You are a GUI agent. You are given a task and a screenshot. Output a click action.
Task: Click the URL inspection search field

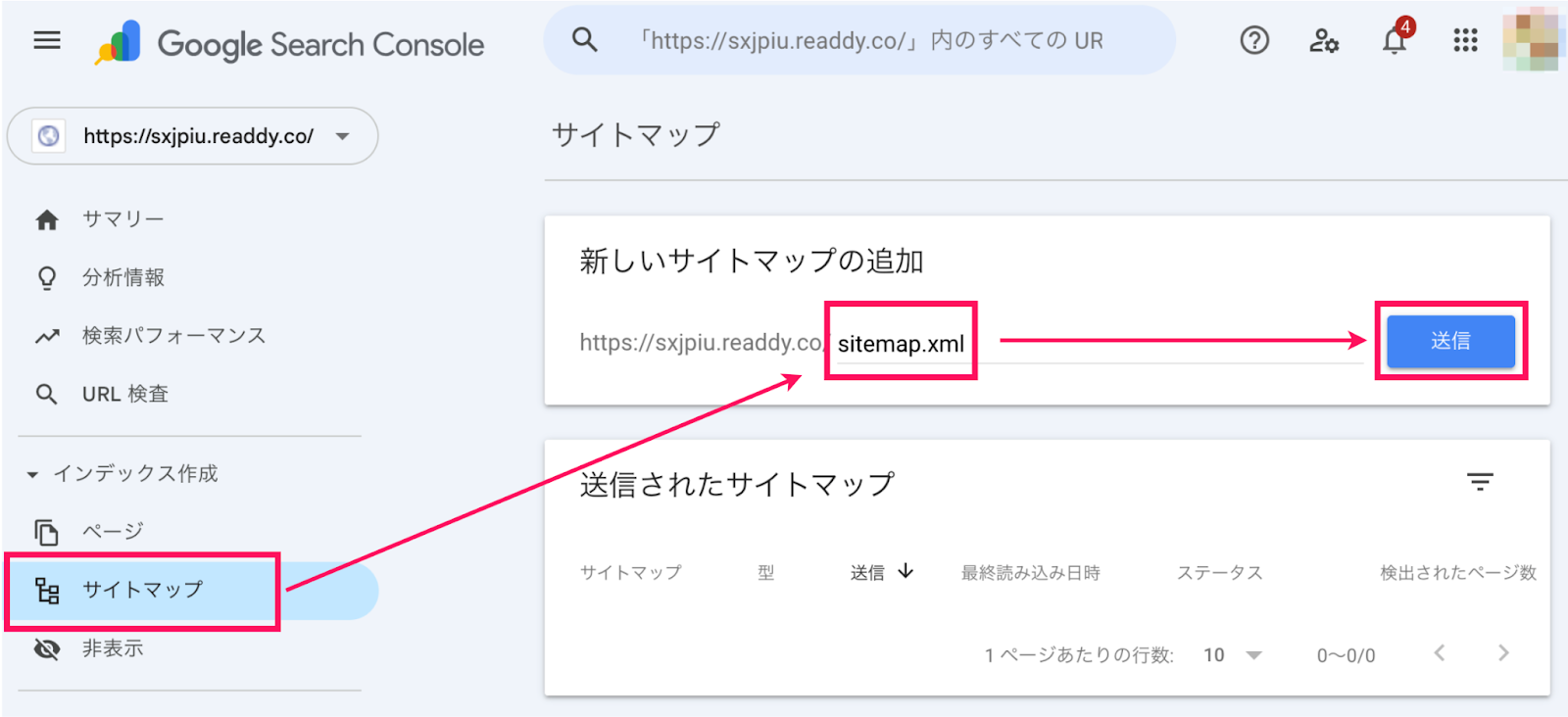tap(859, 40)
